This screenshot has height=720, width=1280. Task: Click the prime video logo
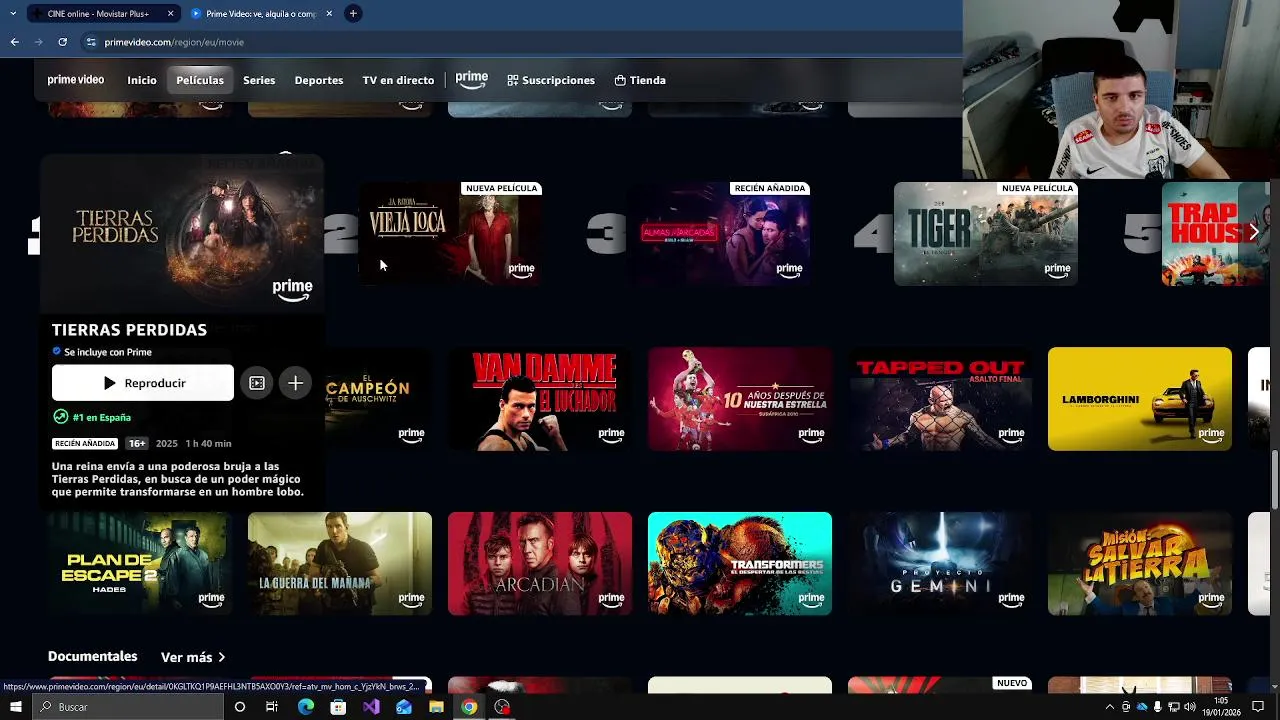[76, 80]
